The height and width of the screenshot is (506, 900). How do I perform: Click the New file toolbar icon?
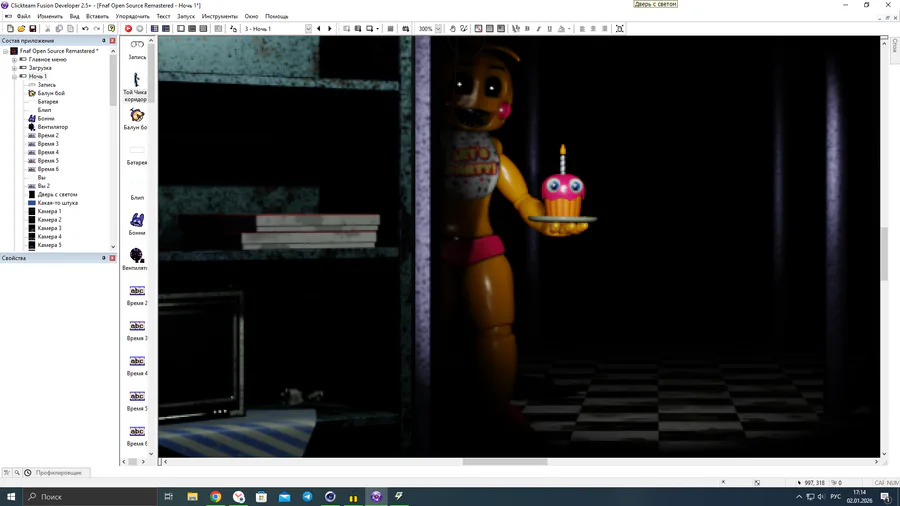tap(10, 29)
